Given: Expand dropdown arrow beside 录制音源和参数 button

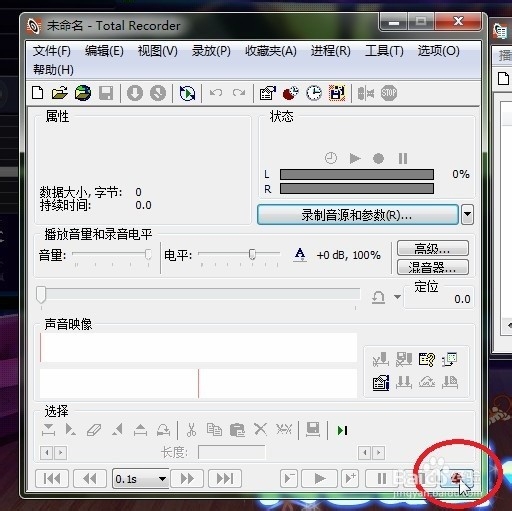Looking at the screenshot, I should 467,215.
